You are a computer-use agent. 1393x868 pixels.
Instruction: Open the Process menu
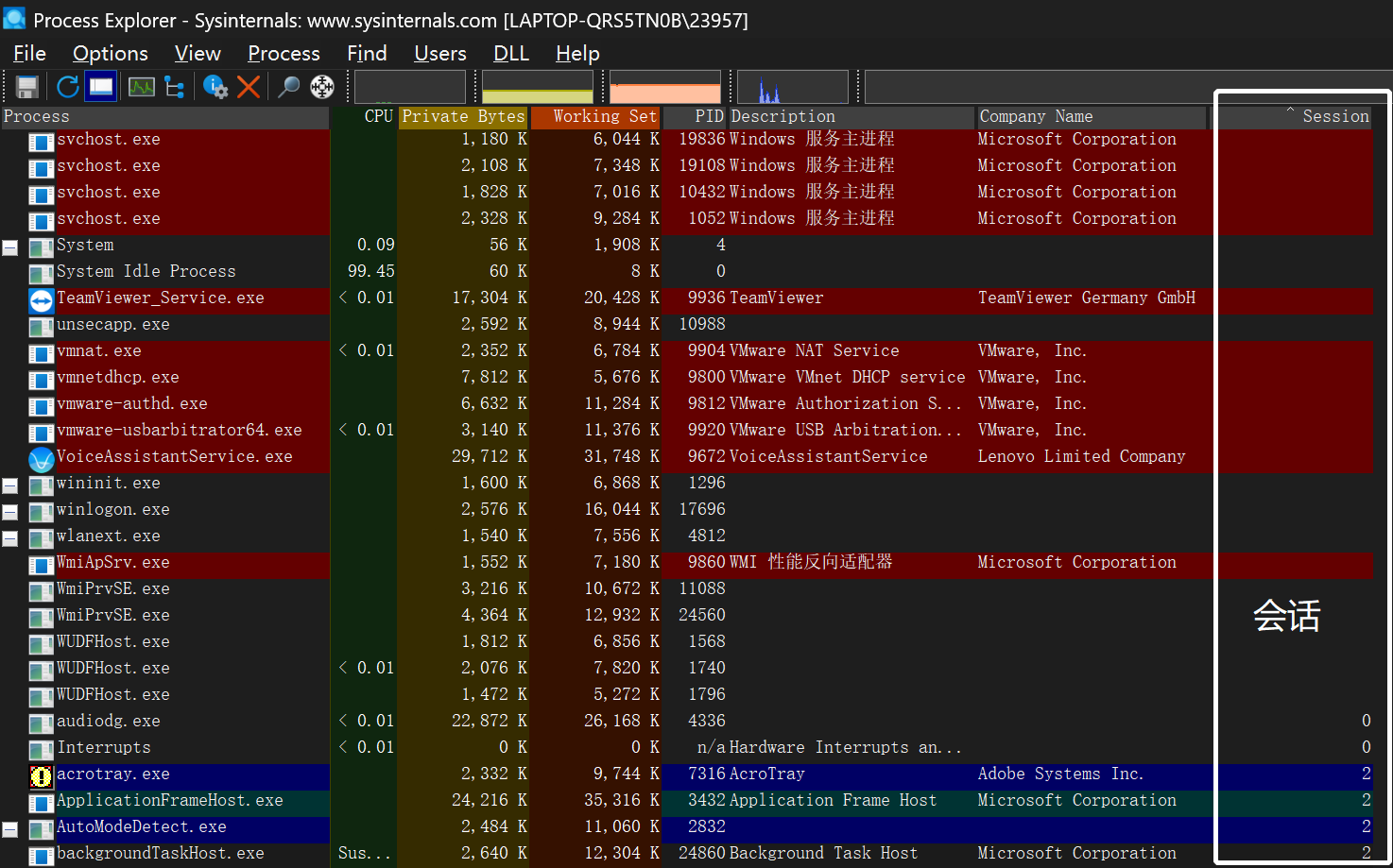pos(284,54)
